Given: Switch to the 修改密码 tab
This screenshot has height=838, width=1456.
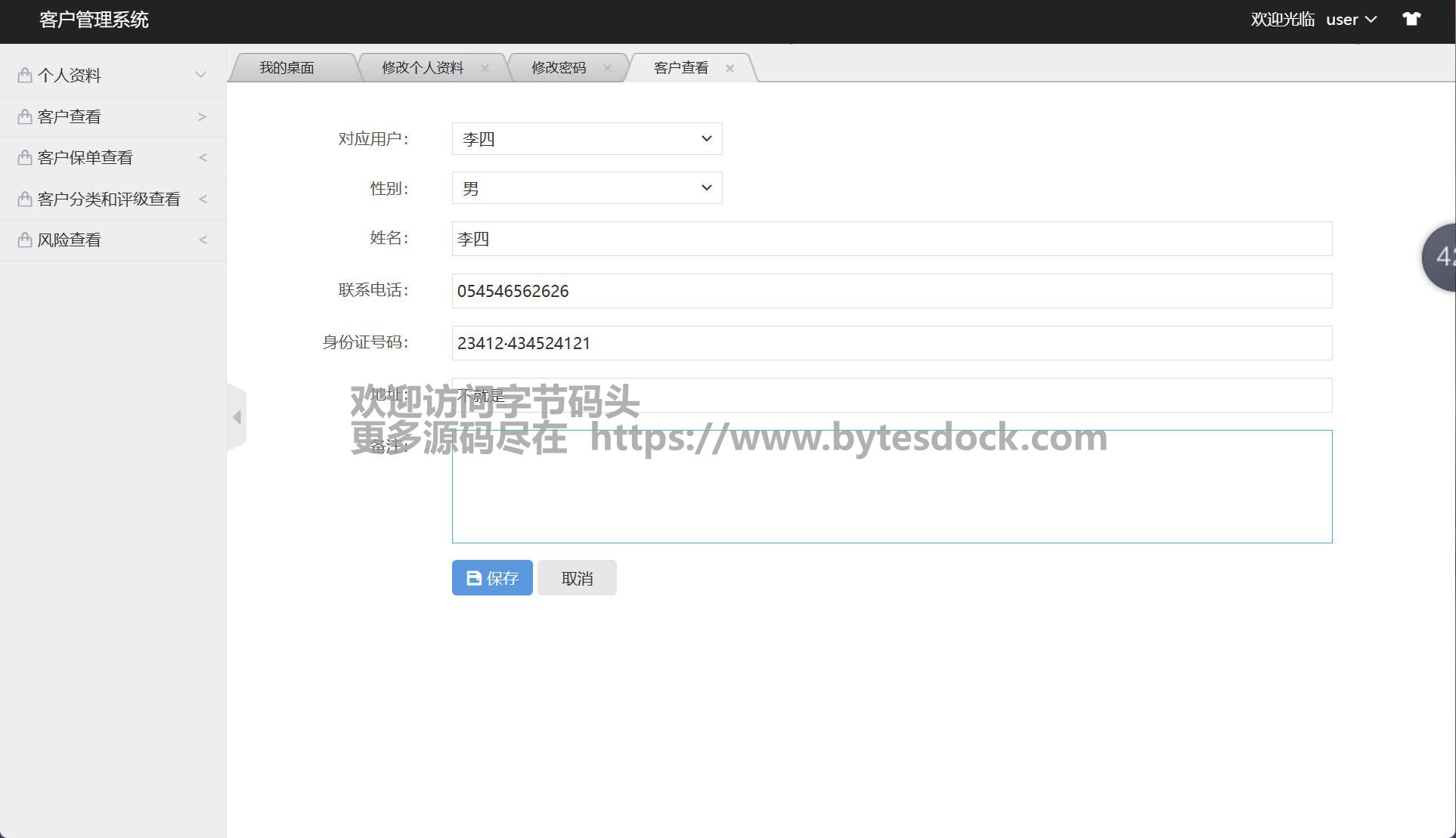Looking at the screenshot, I should coord(559,68).
